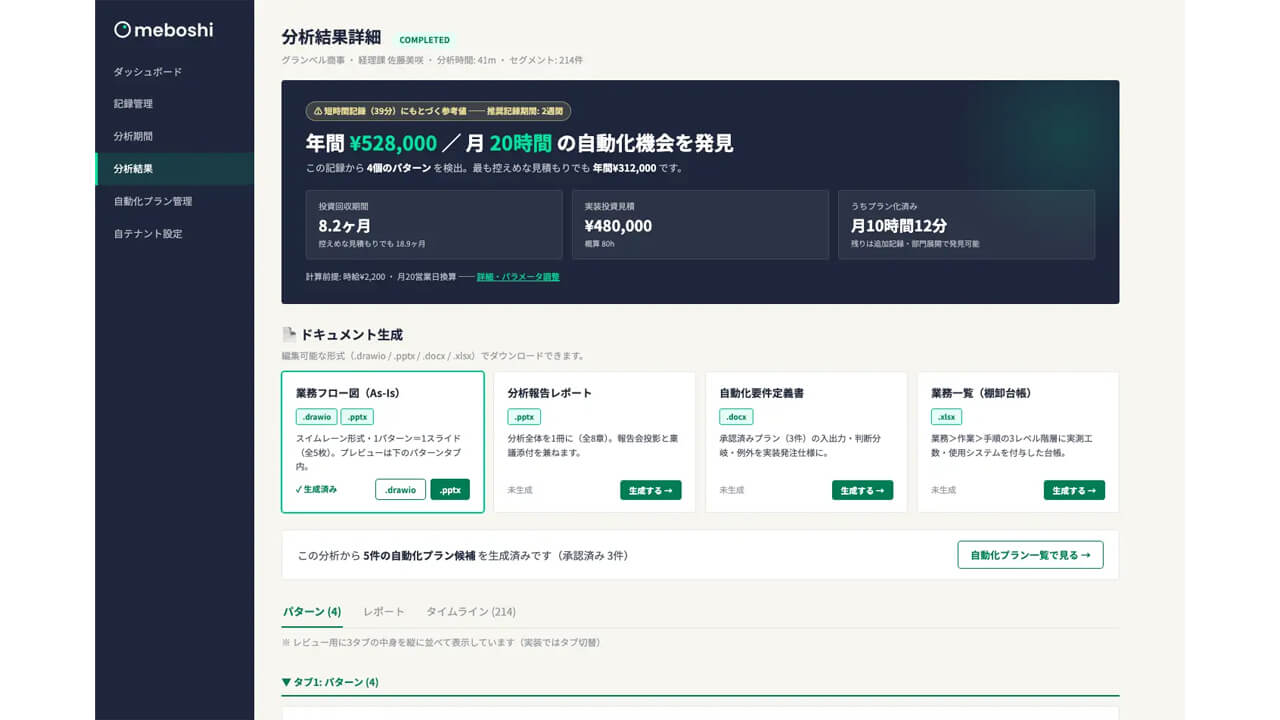
Task: Click the .drawio format tag under 業務フロー図
Action: (x=316, y=417)
